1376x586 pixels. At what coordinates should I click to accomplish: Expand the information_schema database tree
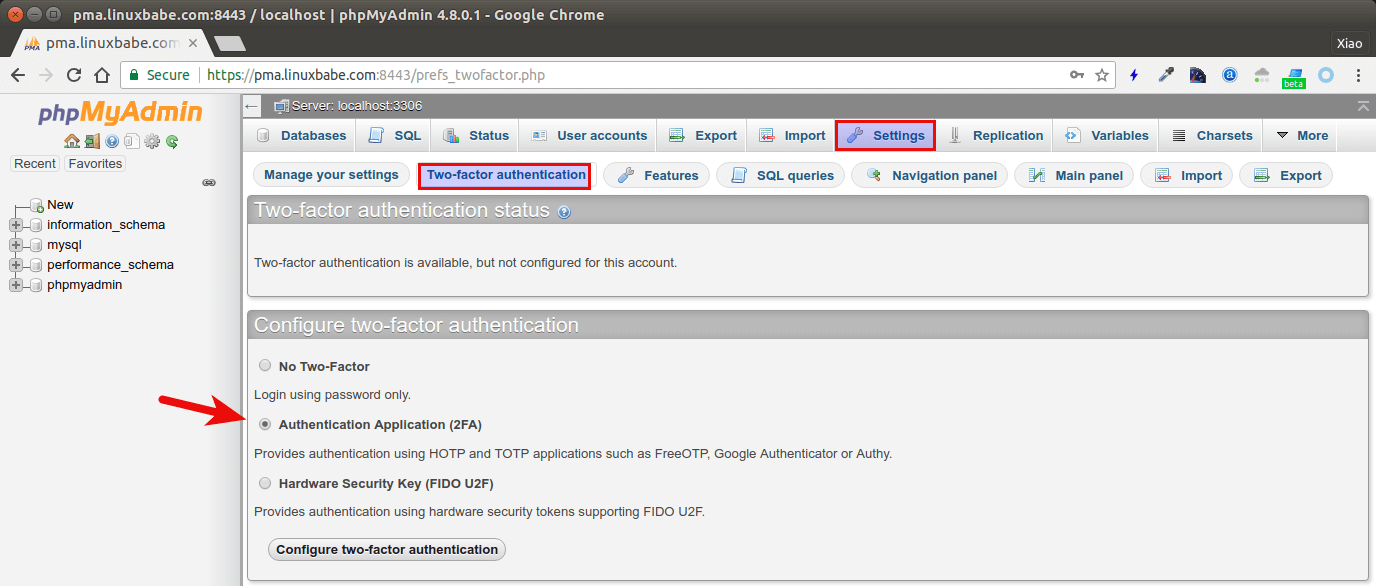16,225
